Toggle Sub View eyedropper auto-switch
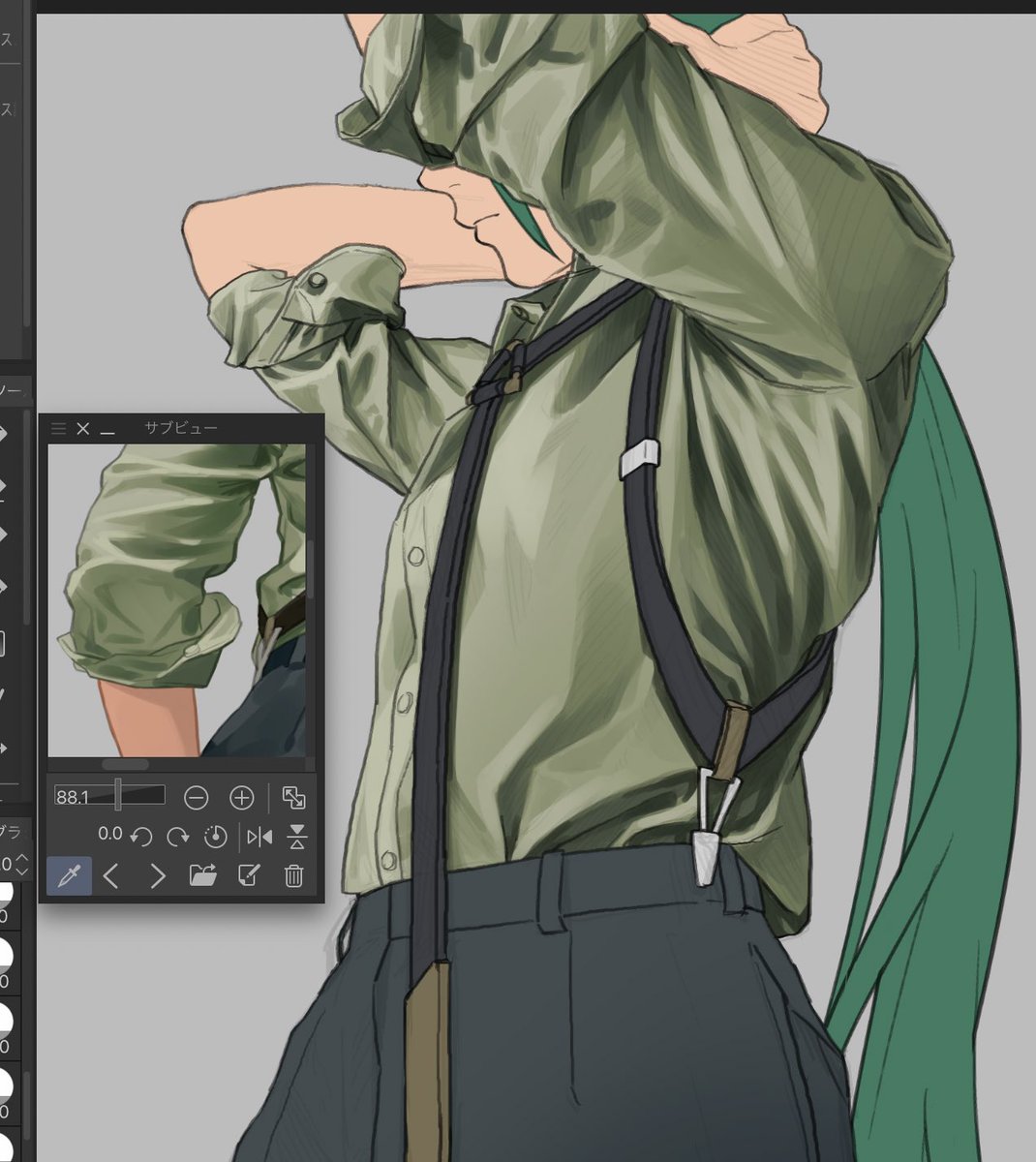This screenshot has width=1036, height=1162. [70, 876]
